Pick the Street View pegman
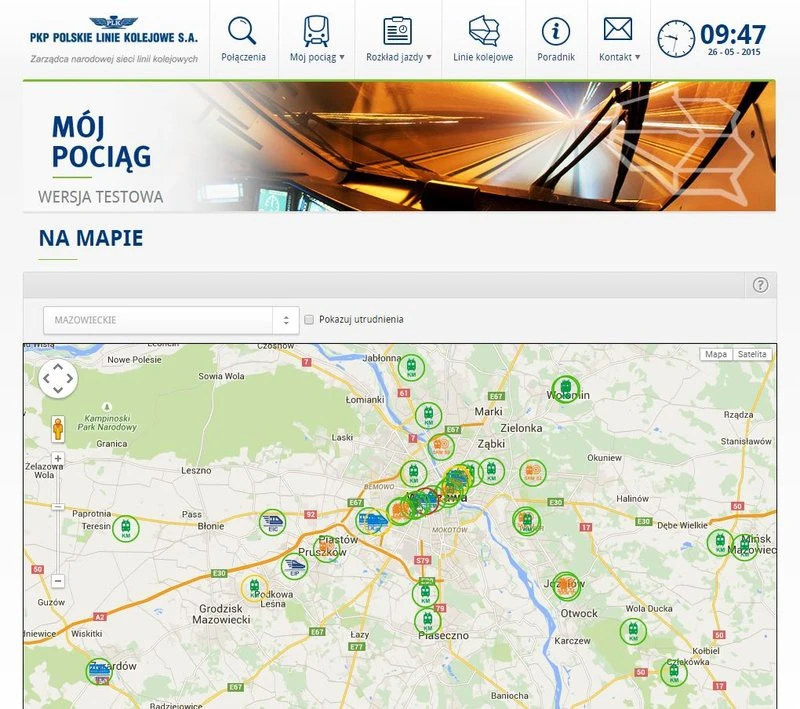800x709 pixels. click(x=58, y=428)
